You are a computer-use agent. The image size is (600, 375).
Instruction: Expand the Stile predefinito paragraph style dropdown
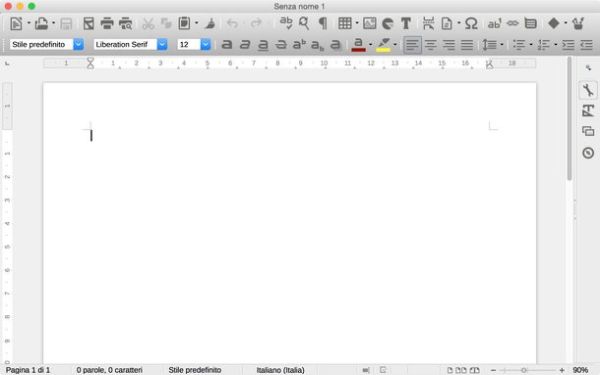click(78, 44)
